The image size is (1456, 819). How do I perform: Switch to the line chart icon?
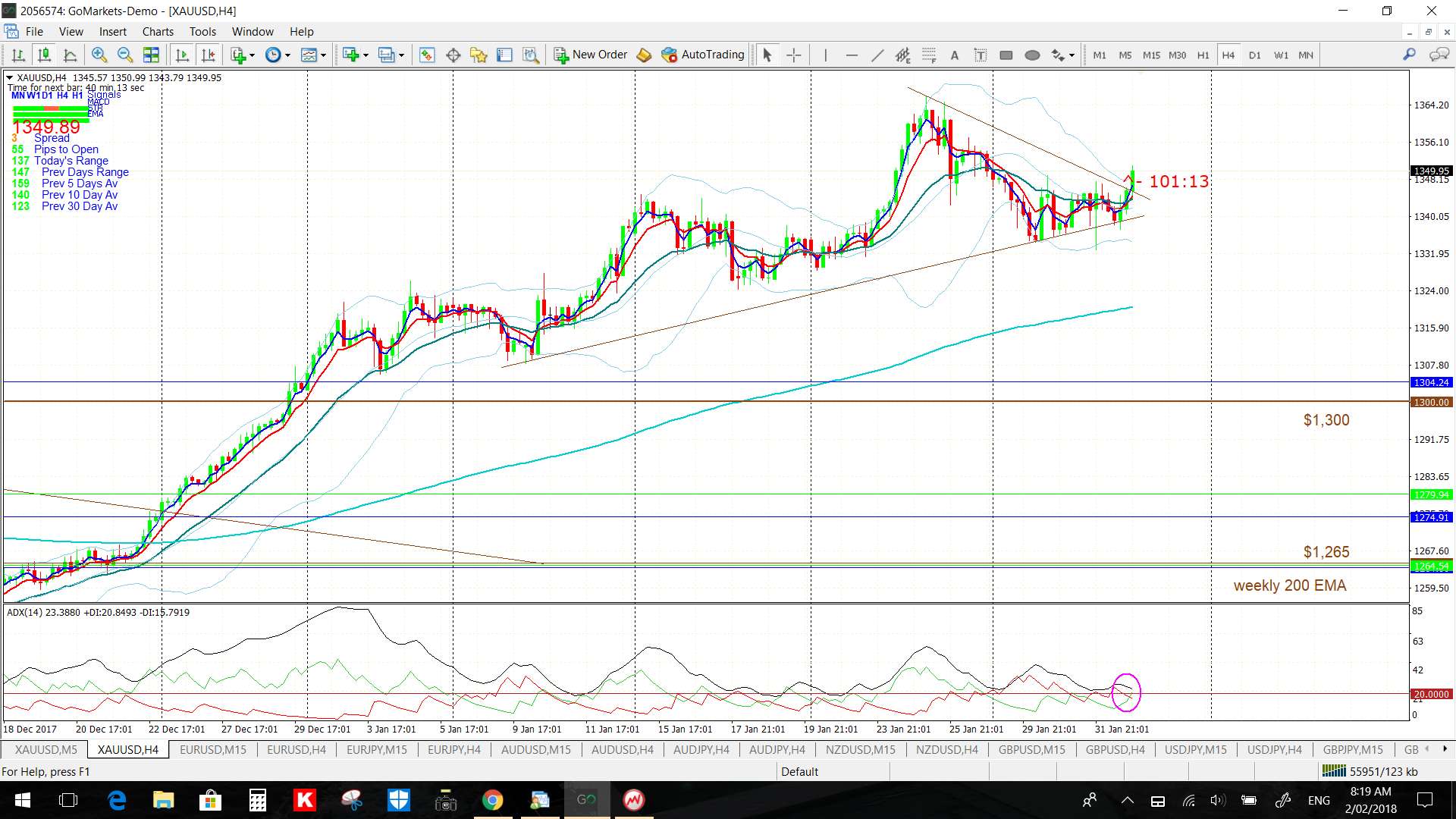(70, 55)
